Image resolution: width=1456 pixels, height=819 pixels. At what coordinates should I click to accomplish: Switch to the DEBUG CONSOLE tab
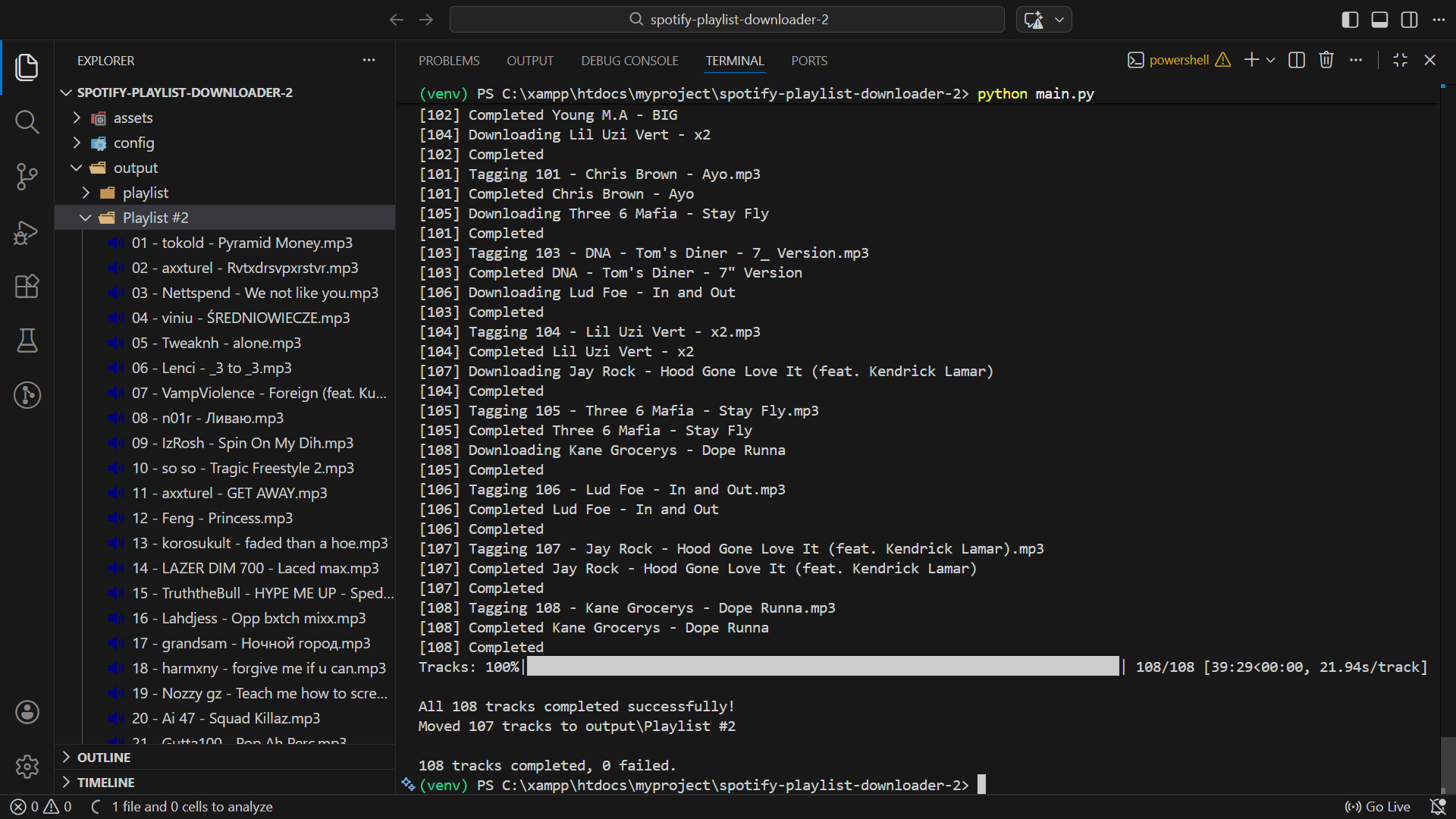click(x=629, y=61)
